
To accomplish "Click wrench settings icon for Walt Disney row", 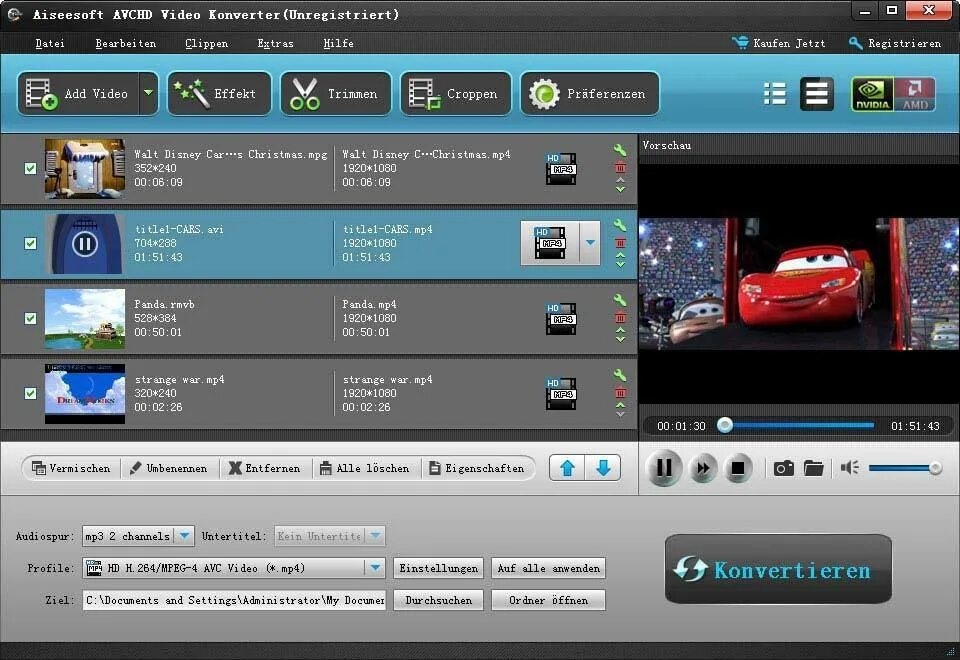I will (x=620, y=150).
